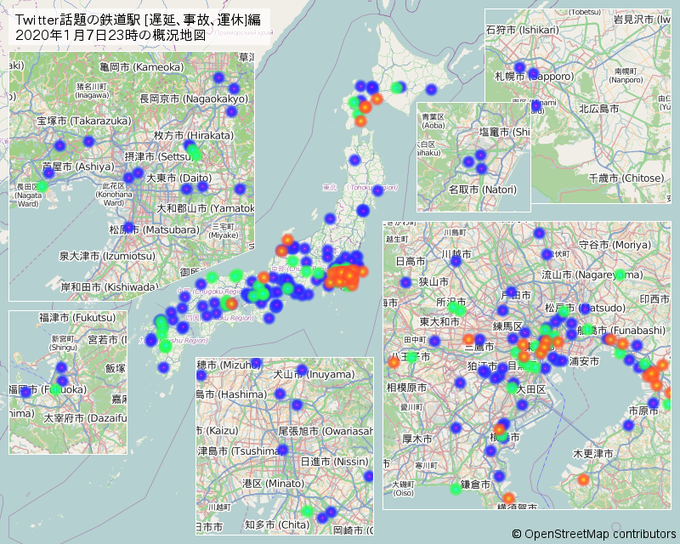
Task: Click the 名取市 (Natori) label
Action: [x=483, y=190]
